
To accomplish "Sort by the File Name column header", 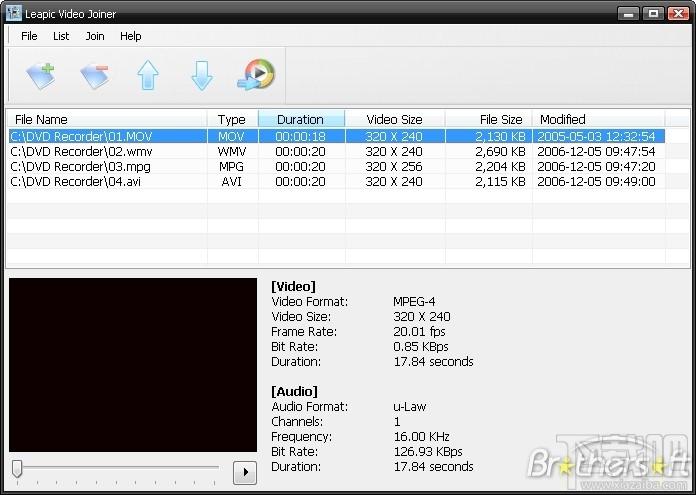I will click(x=107, y=119).
